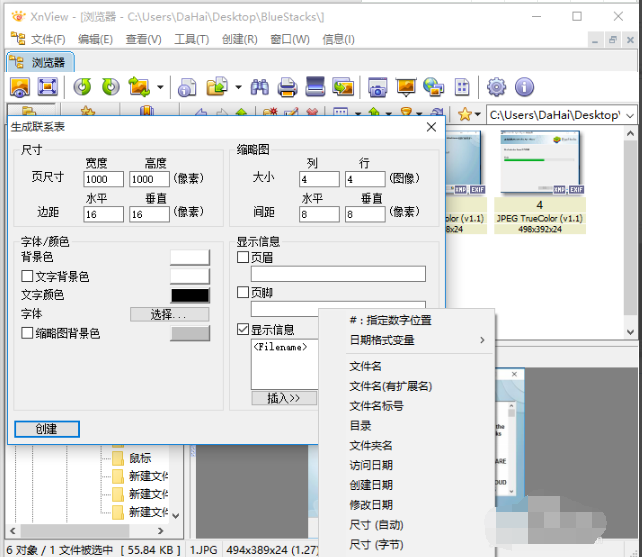The height and width of the screenshot is (557, 642).
Task: Open settings via the gear icon
Action: (496, 87)
